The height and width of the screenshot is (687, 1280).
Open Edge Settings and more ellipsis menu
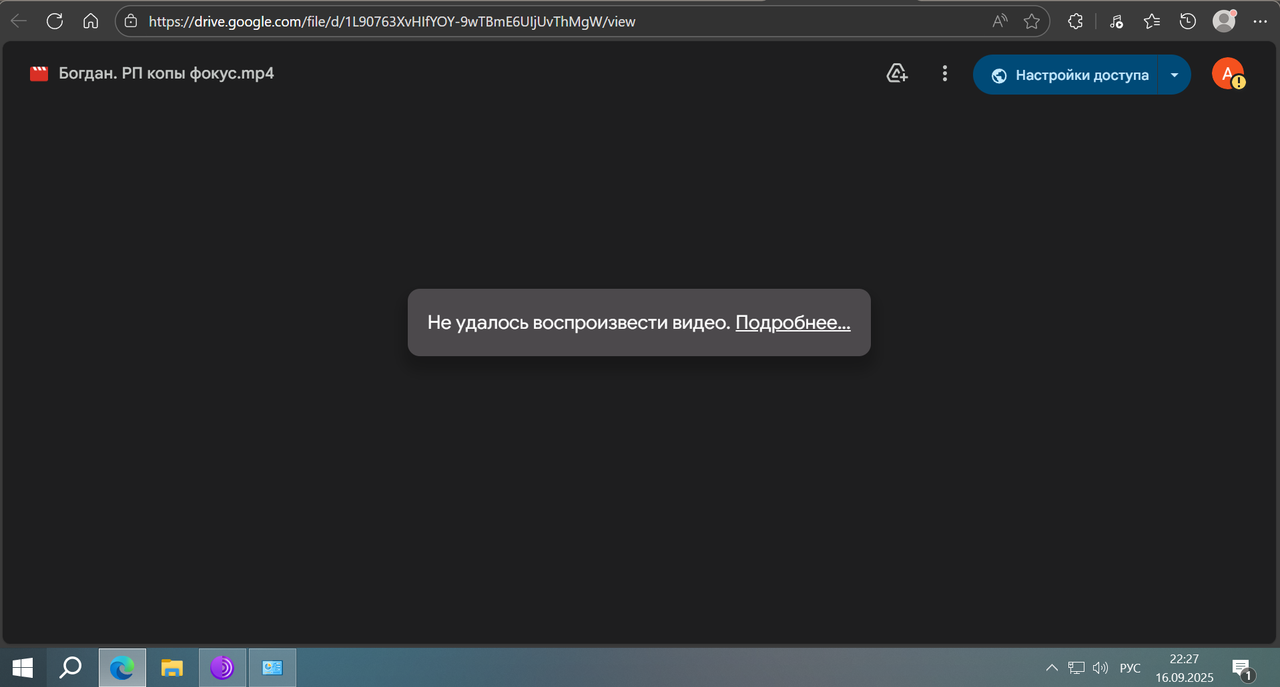point(1259,21)
